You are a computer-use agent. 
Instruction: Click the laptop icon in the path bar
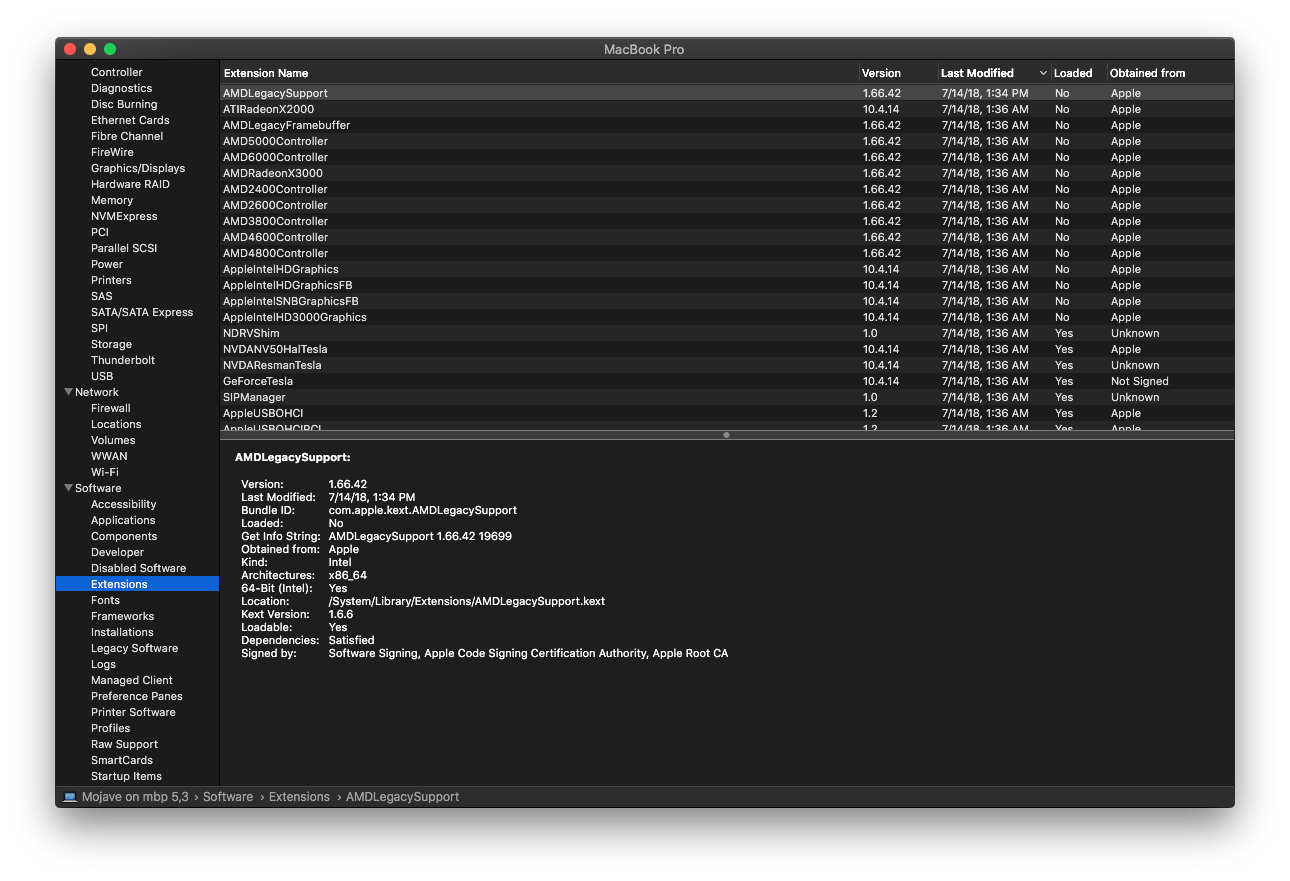70,797
